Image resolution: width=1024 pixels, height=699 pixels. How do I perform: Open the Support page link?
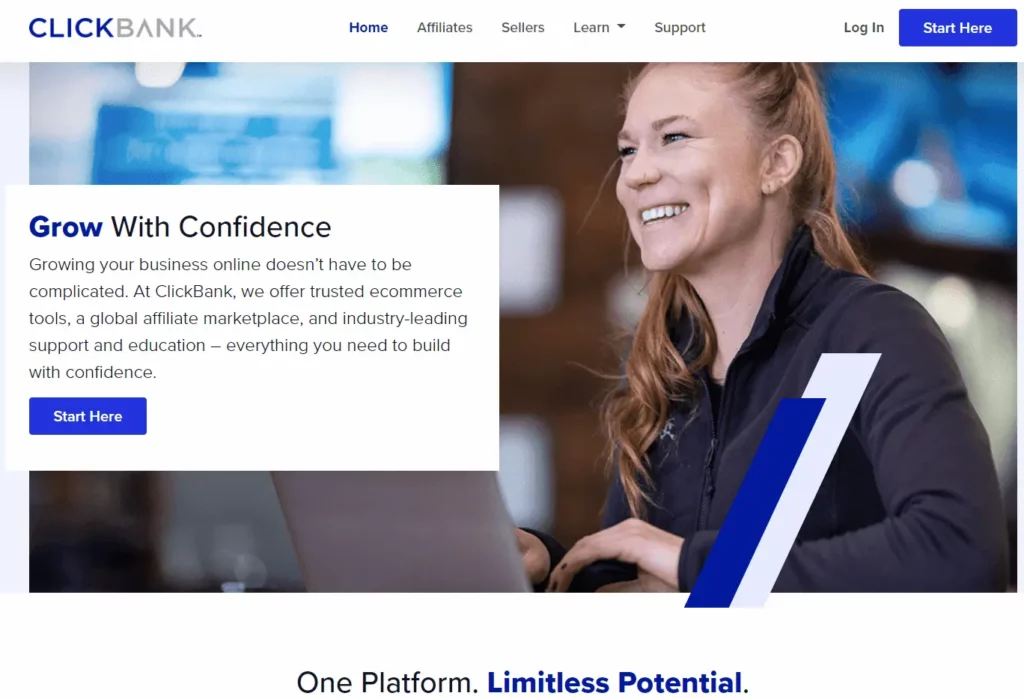680,27
